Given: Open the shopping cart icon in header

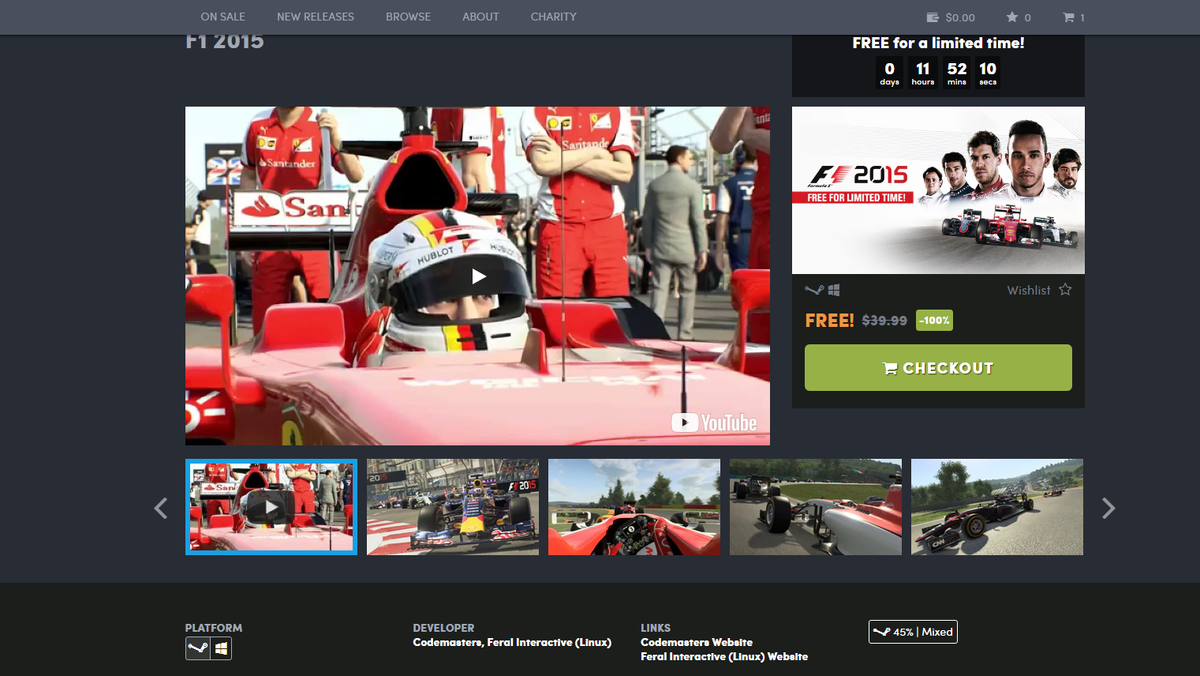Looking at the screenshot, I should [1073, 17].
